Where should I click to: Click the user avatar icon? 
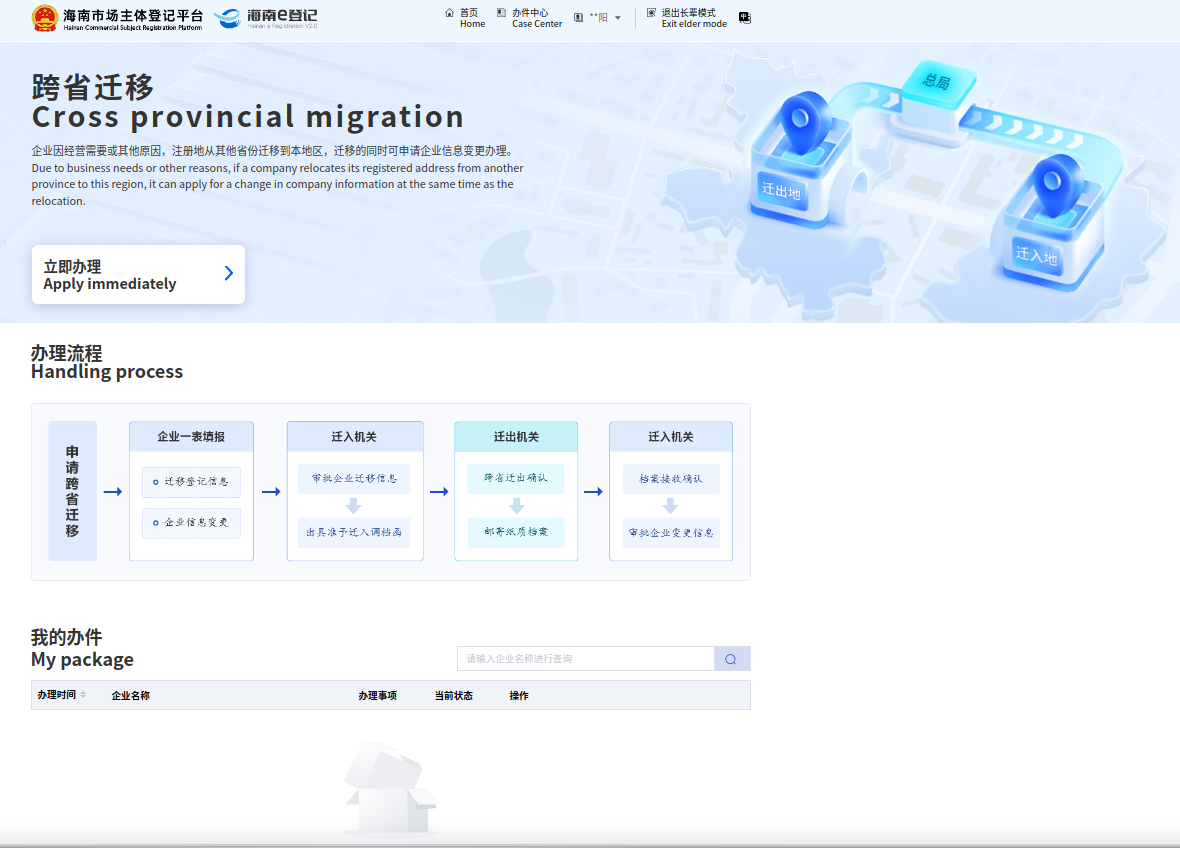click(578, 18)
